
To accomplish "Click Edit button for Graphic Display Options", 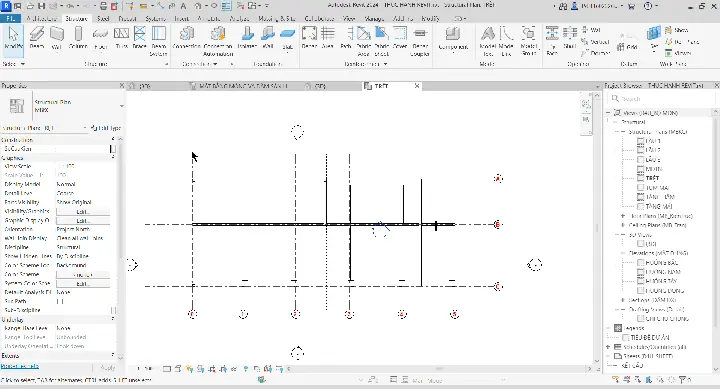I will tap(83, 220).
